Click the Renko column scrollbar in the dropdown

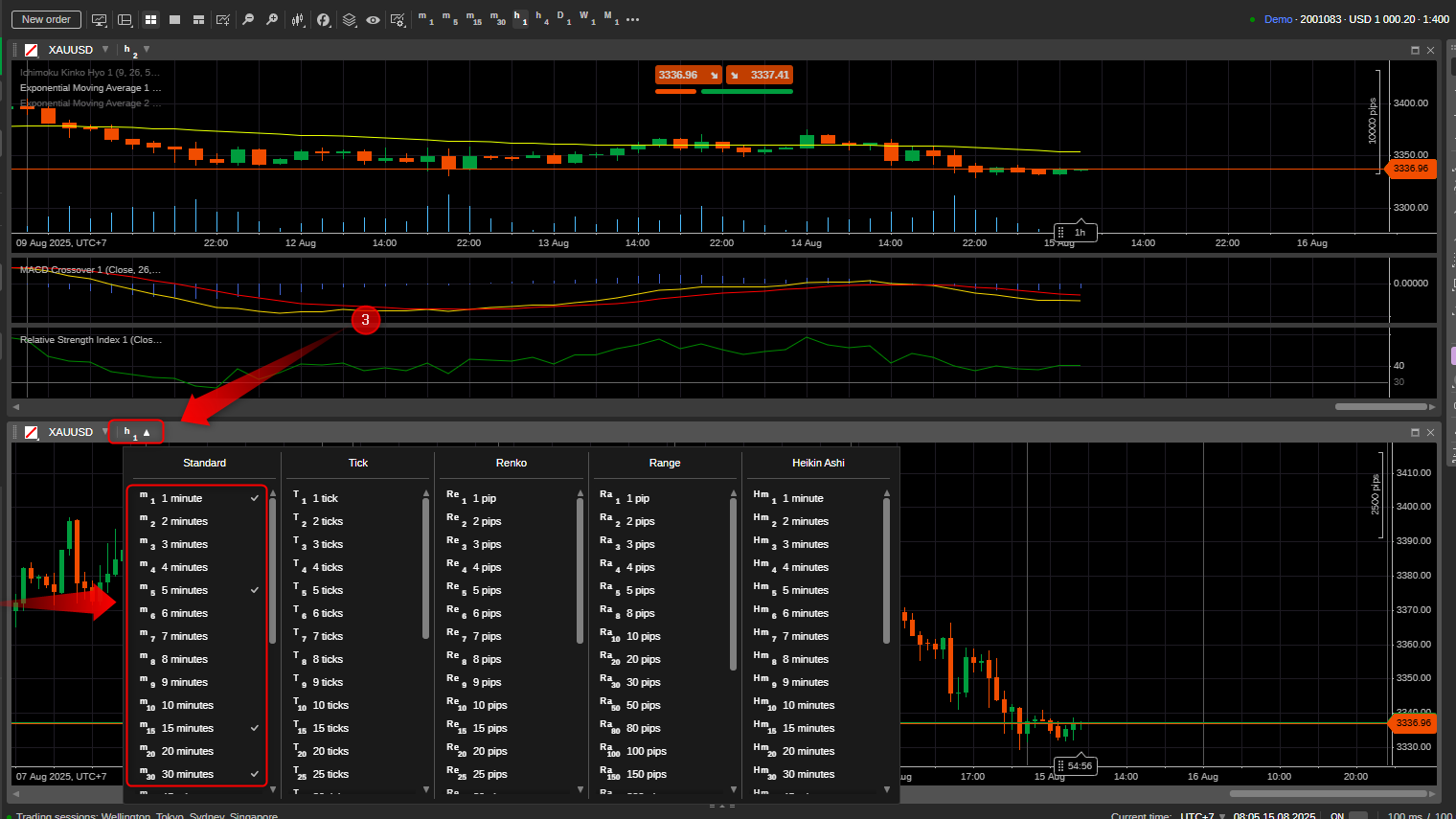pyautogui.click(x=580, y=571)
